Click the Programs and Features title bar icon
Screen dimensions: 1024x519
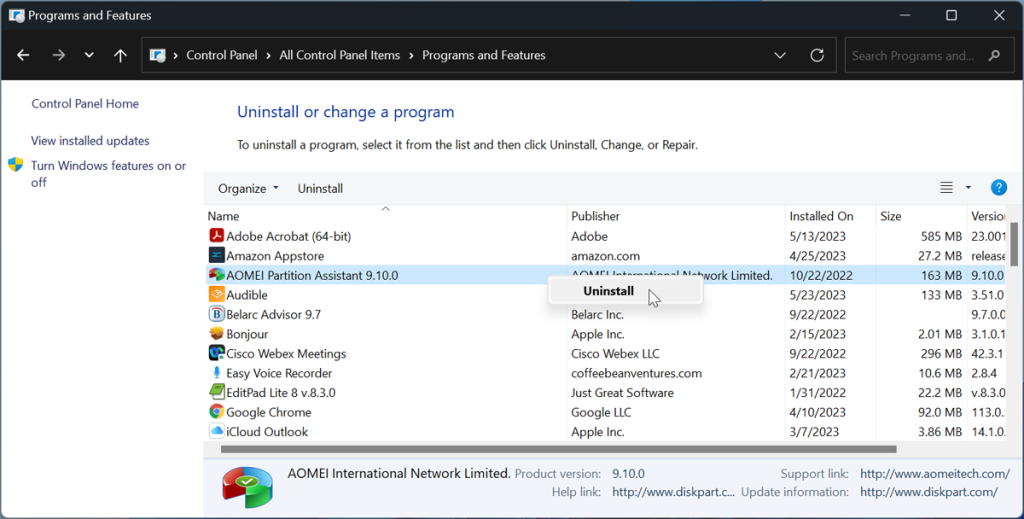[x=16, y=16]
